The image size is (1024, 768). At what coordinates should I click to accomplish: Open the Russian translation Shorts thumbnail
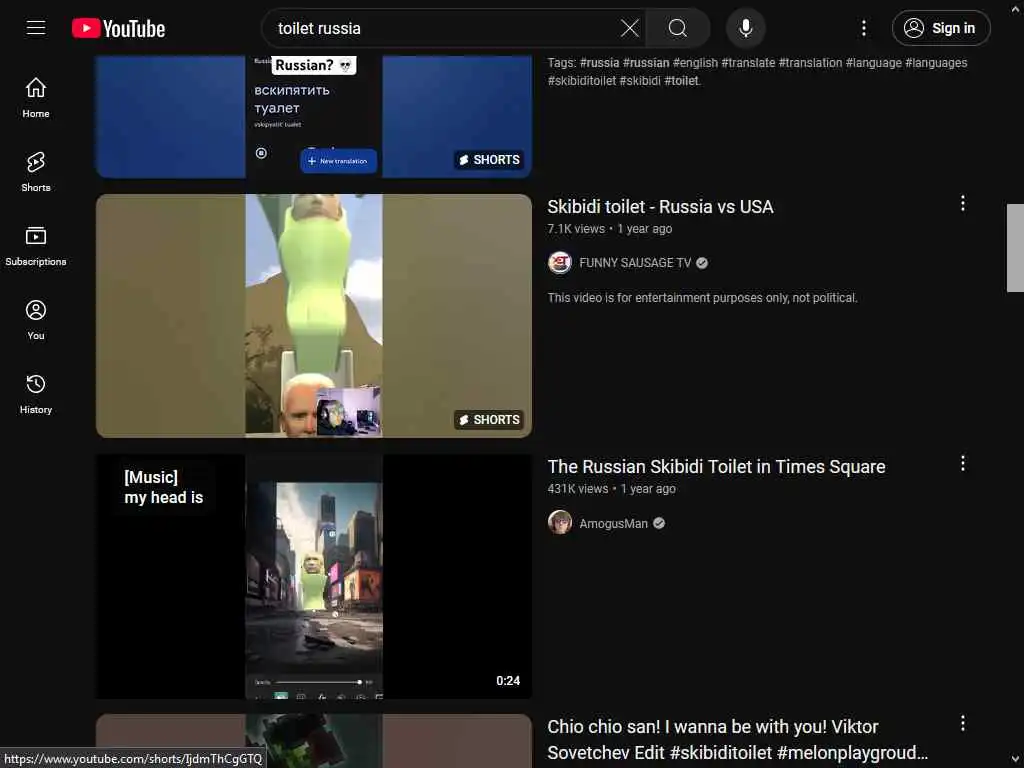pyautogui.click(x=313, y=116)
